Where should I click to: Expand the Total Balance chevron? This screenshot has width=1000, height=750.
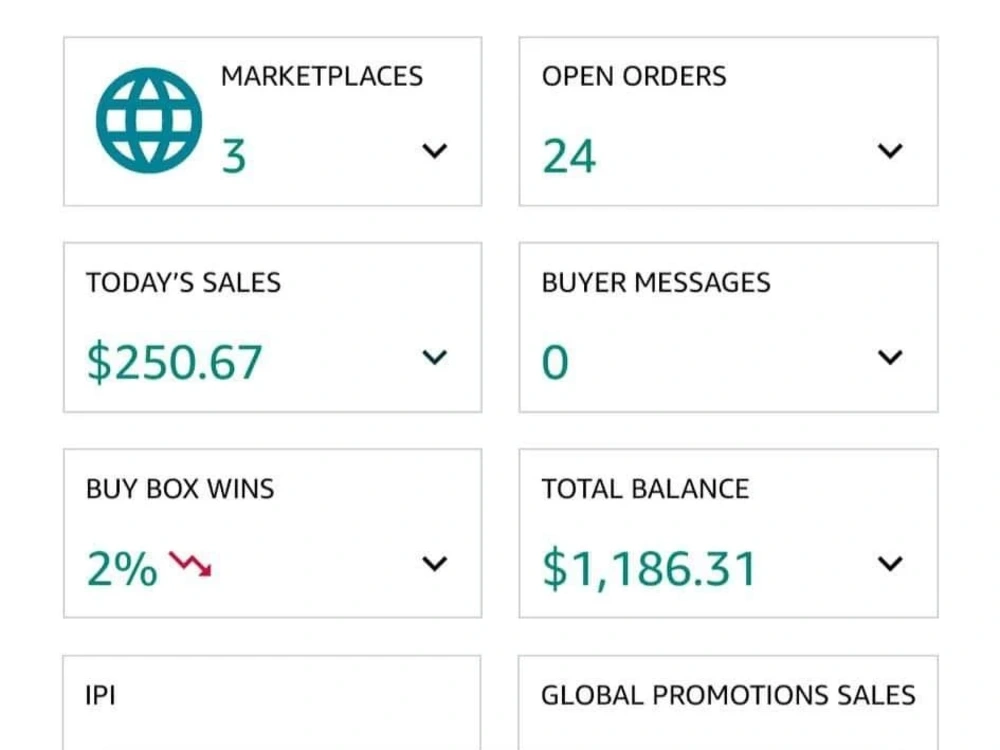890,564
